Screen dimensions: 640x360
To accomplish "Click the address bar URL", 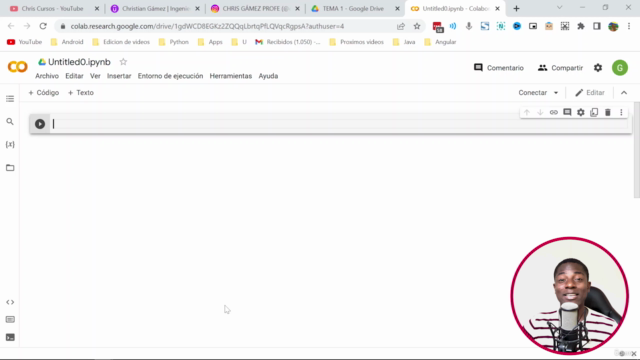I will [x=207, y=26].
